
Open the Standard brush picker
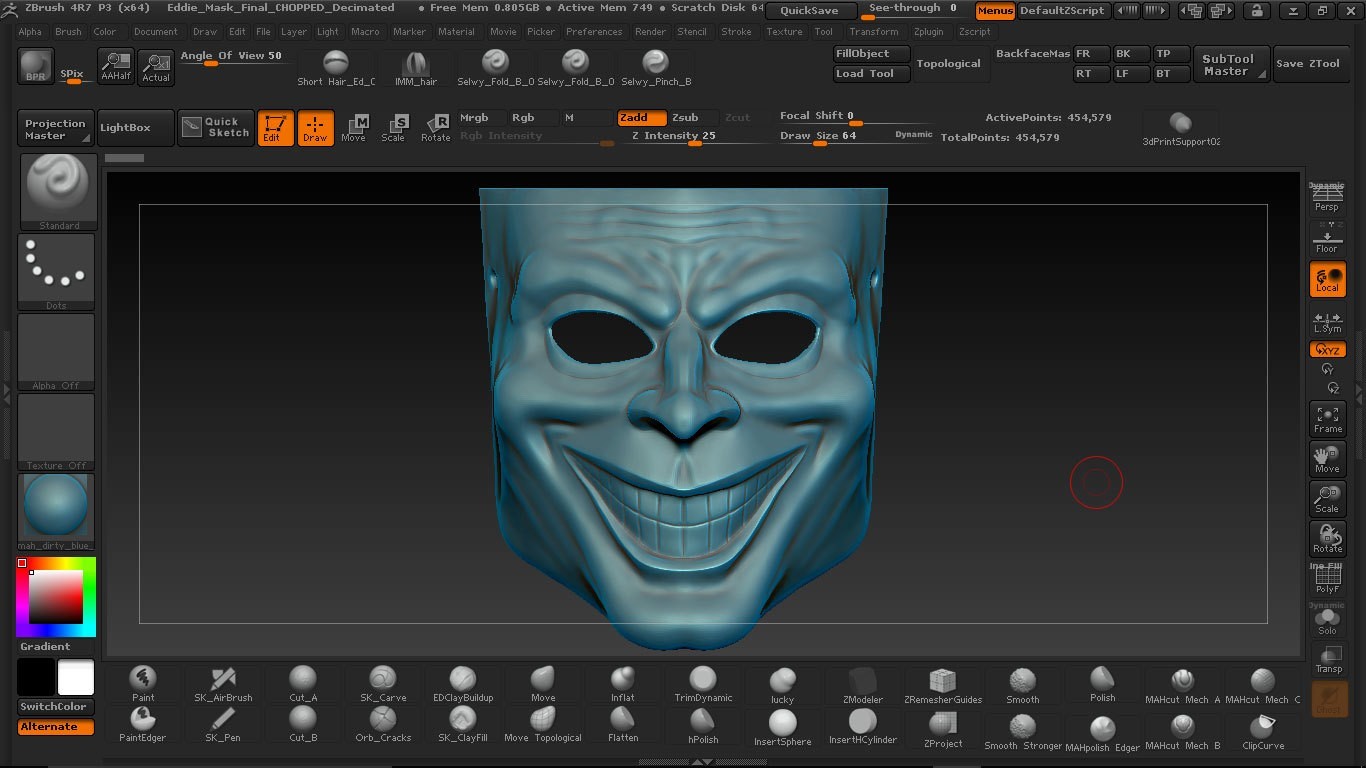pyautogui.click(x=58, y=192)
